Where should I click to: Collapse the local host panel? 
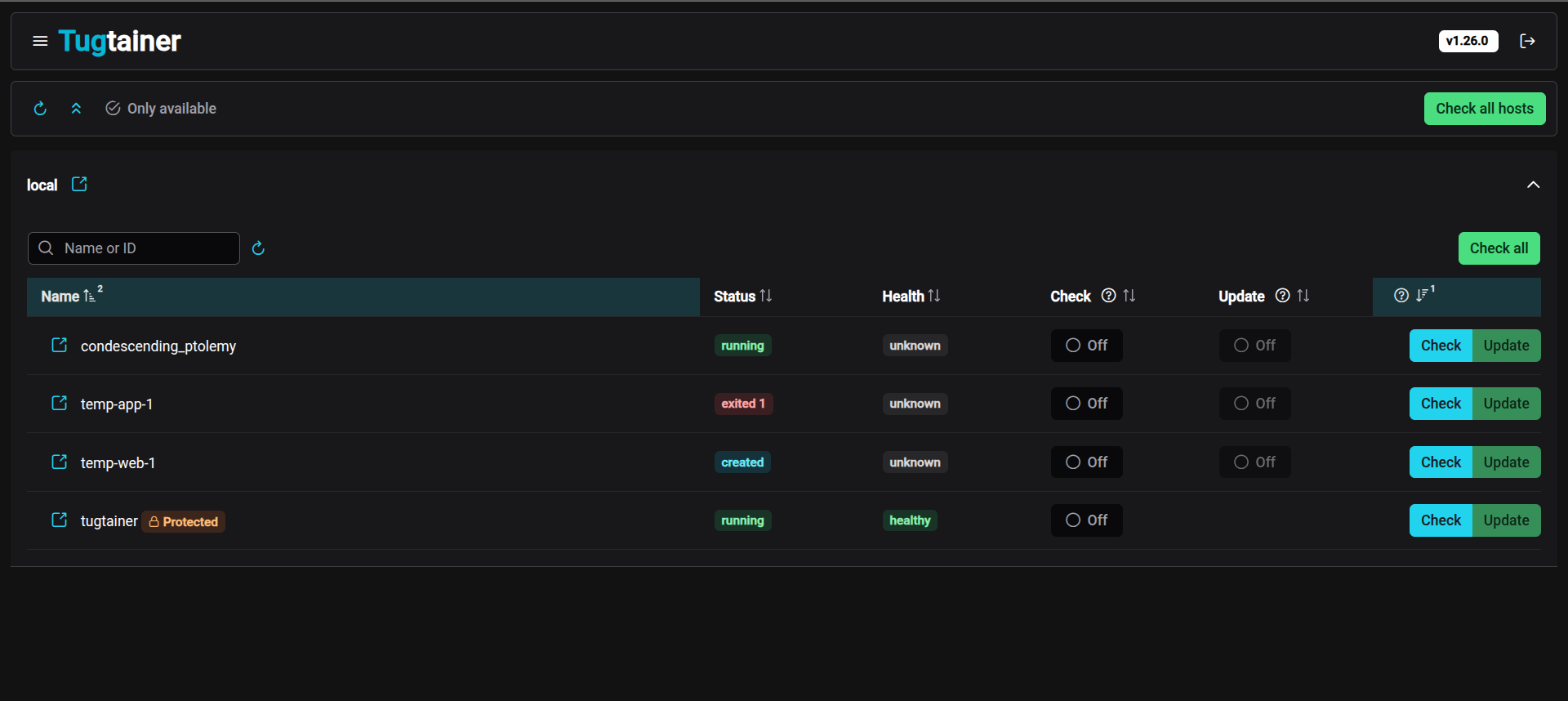1533,185
